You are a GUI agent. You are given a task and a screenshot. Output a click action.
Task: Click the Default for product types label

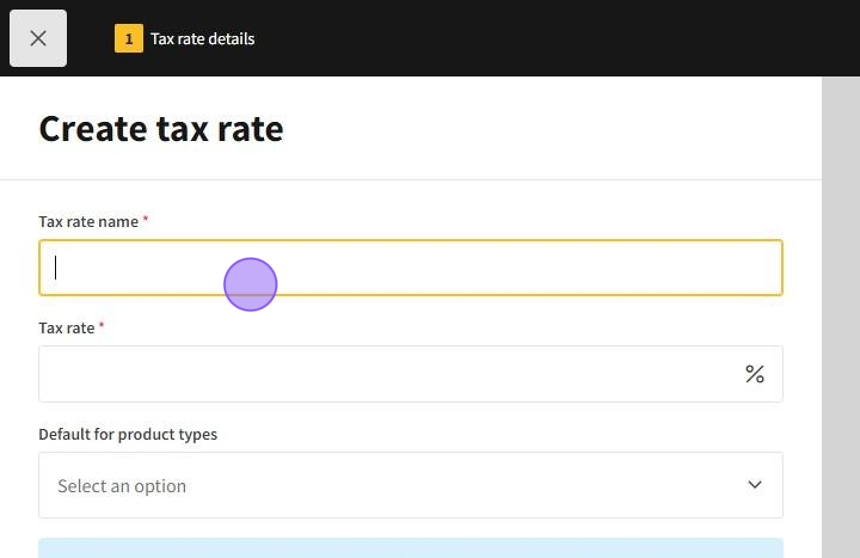click(128, 434)
